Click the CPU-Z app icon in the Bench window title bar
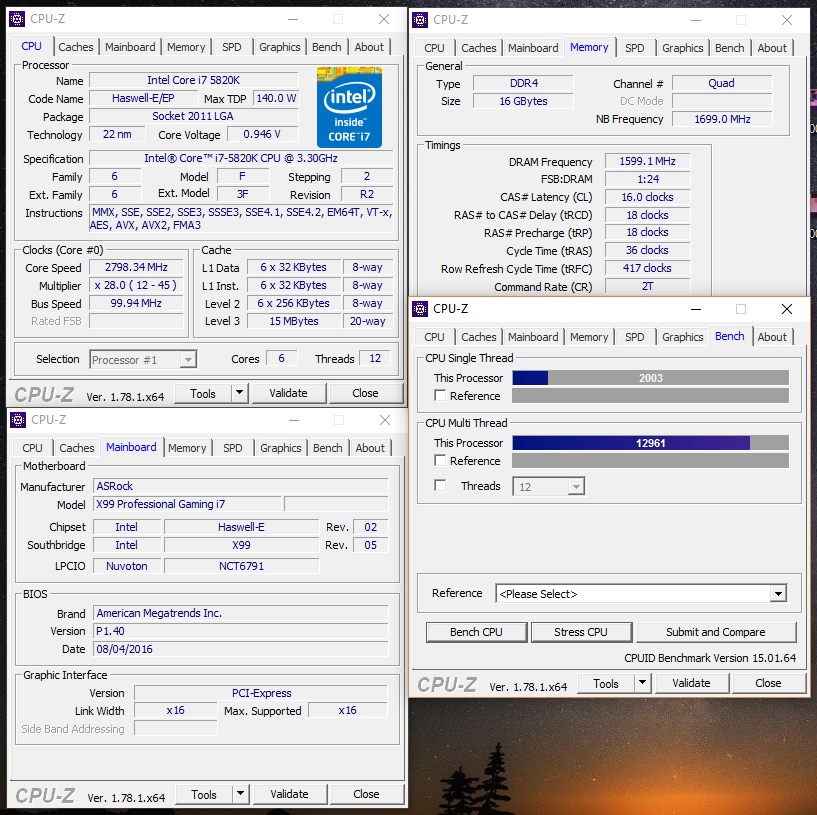 pos(420,309)
